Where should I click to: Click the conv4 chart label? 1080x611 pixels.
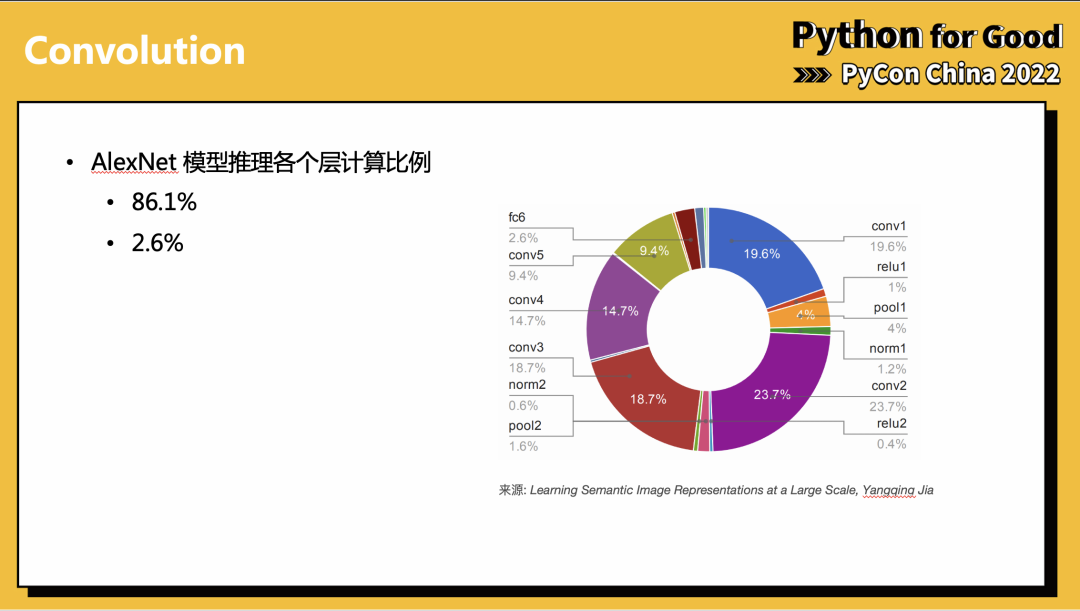tap(526, 300)
